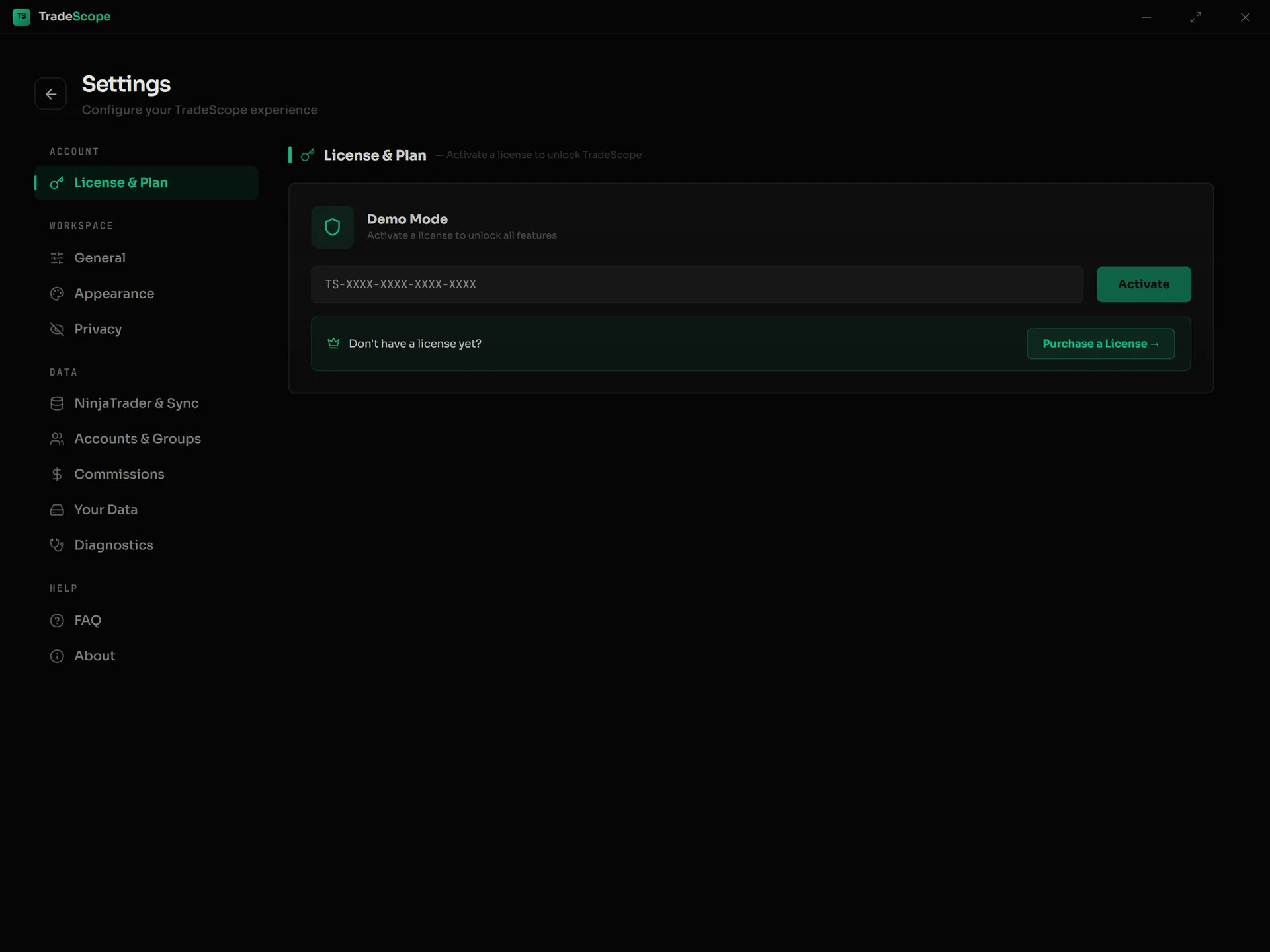The width and height of the screenshot is (1270, 952).
Task: Click the TradeScope TS logo icon
Action: 21,17
